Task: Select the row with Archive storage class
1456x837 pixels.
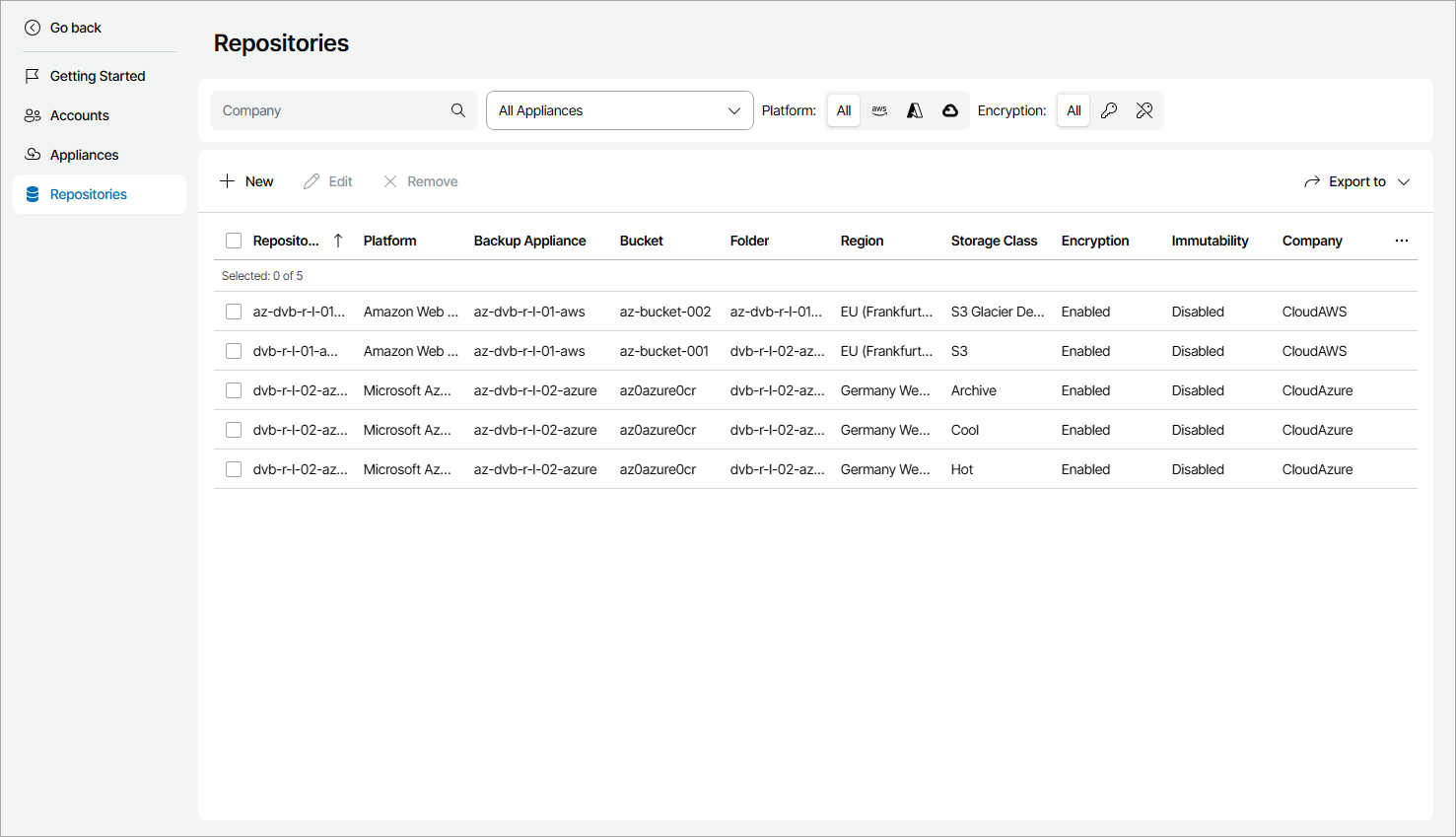Action: (234, 390)
